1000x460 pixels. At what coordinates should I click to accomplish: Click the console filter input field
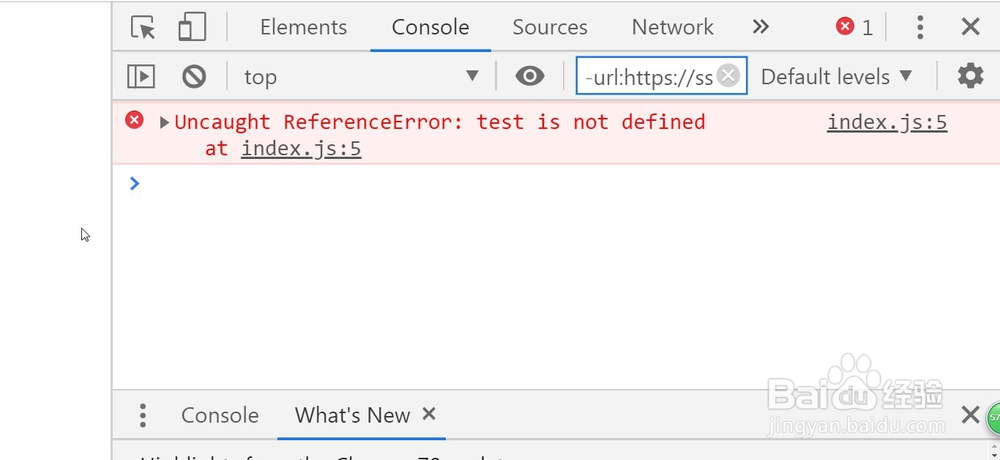pyautogui.click(x=648, y=76)
